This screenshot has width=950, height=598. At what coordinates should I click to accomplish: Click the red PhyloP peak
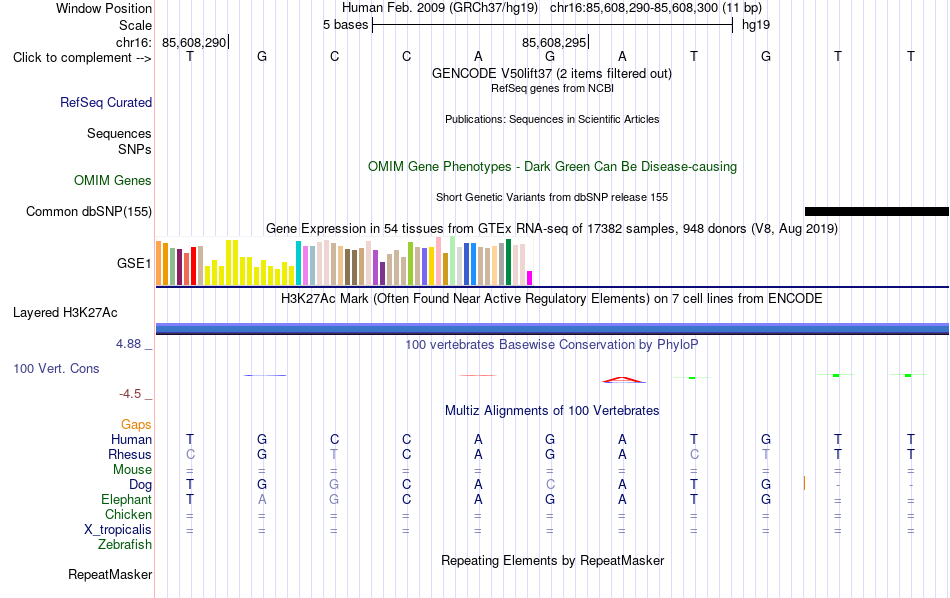point(623,380)
